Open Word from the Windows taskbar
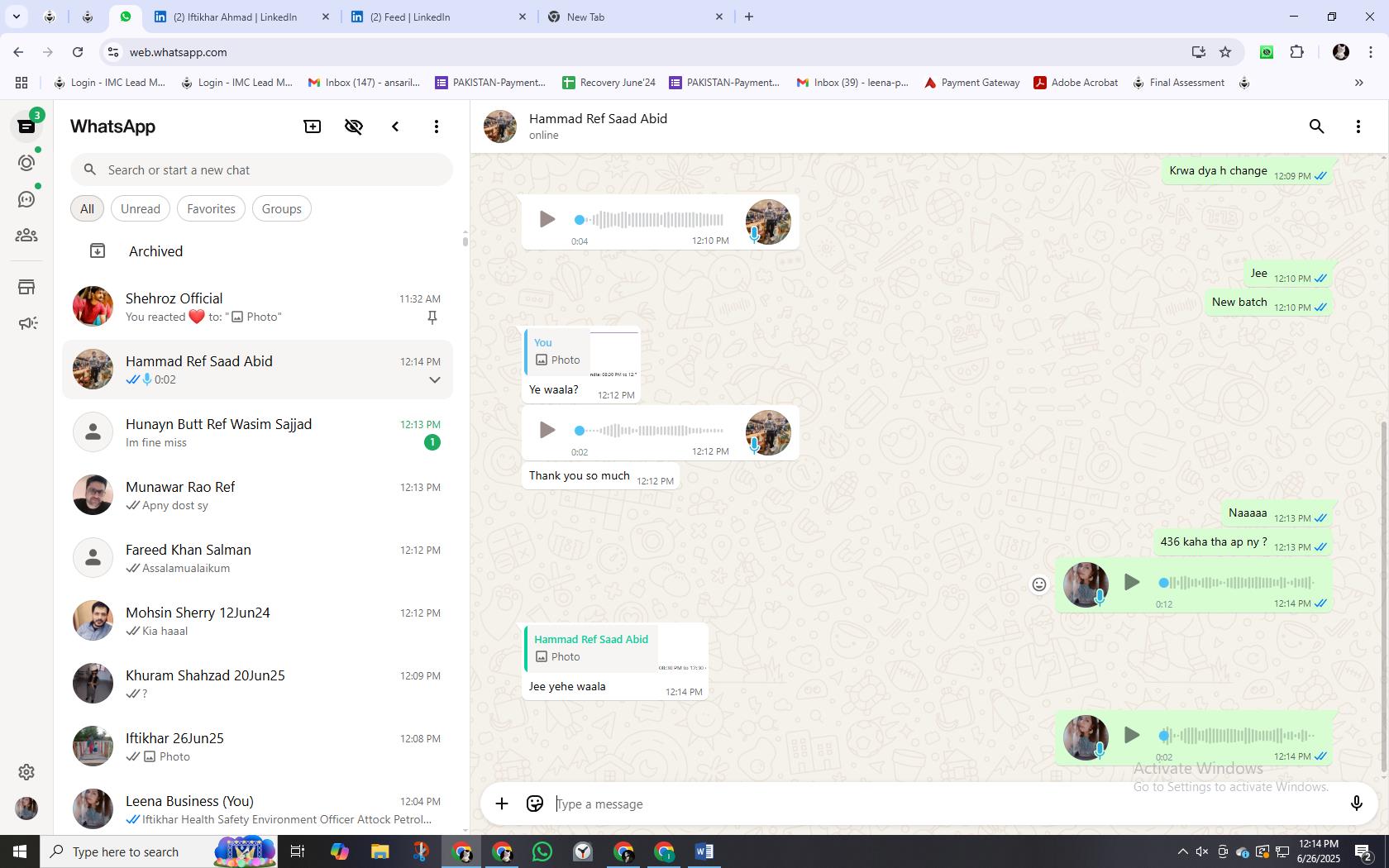The height and width of the screenshot is (868, 1389). click(704, 851)
